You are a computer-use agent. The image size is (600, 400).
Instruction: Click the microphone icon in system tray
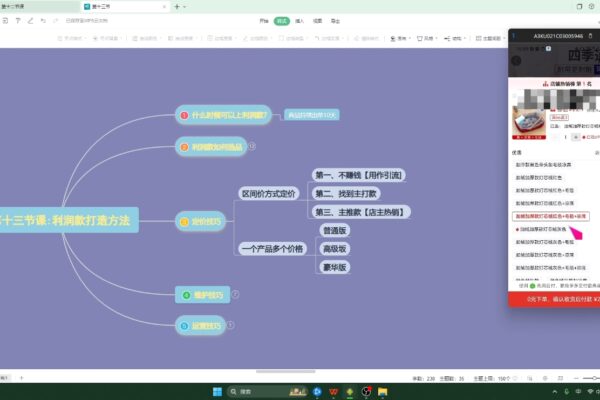[x=567, y=392]
